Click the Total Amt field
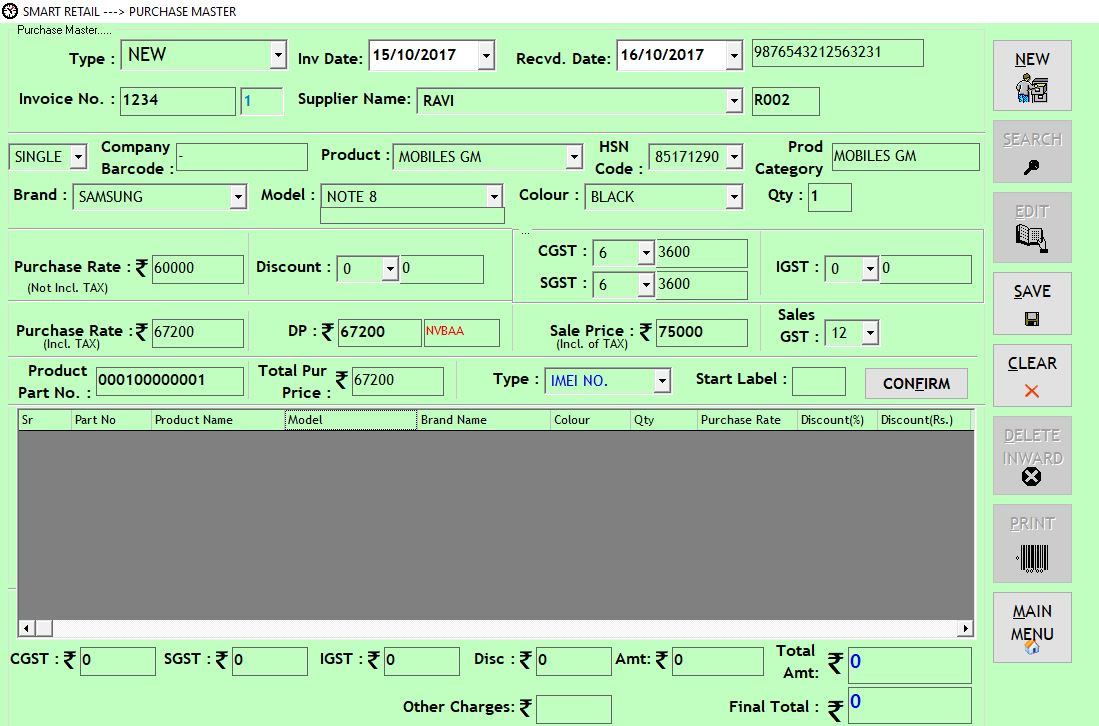Screen dimensions: 1099x726 click(910, 665)
